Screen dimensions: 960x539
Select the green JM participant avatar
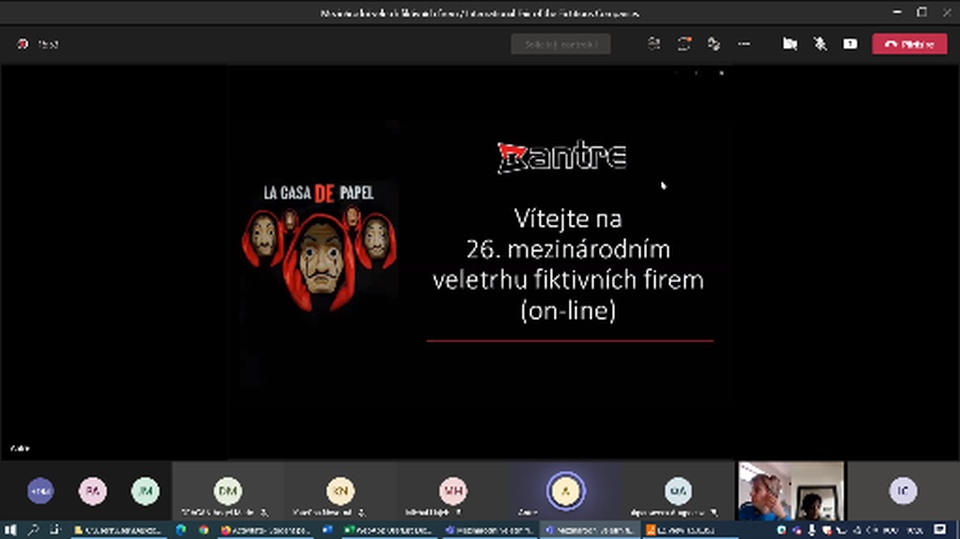tap(145, 491)
